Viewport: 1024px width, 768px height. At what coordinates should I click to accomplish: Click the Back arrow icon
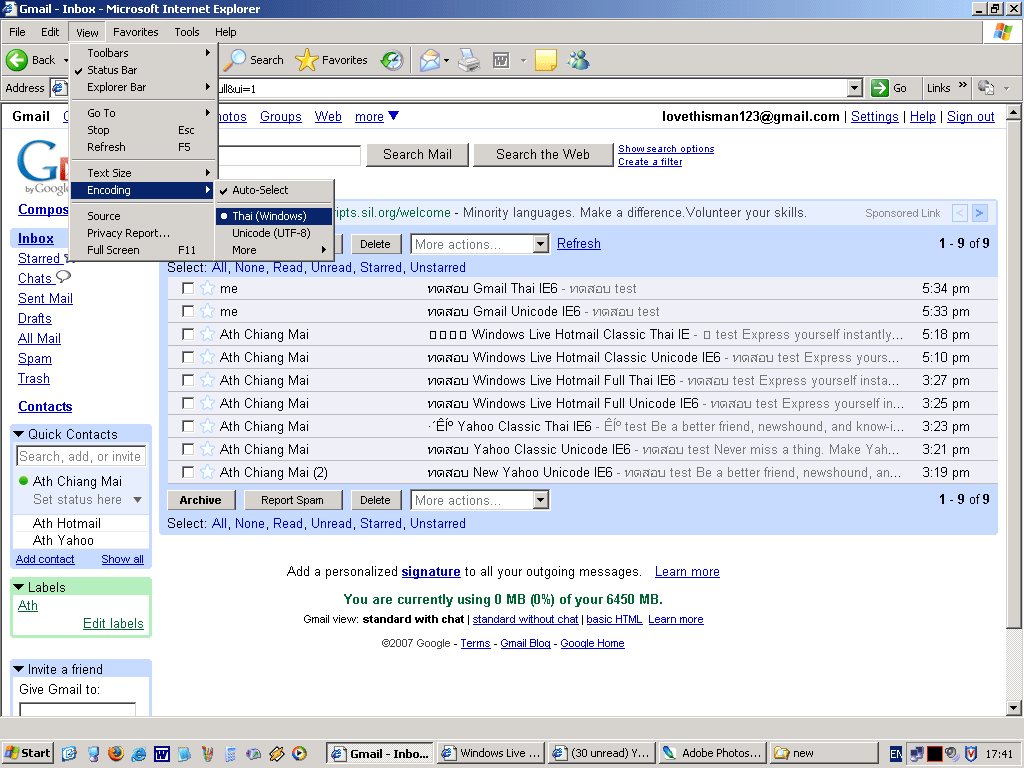17,60
